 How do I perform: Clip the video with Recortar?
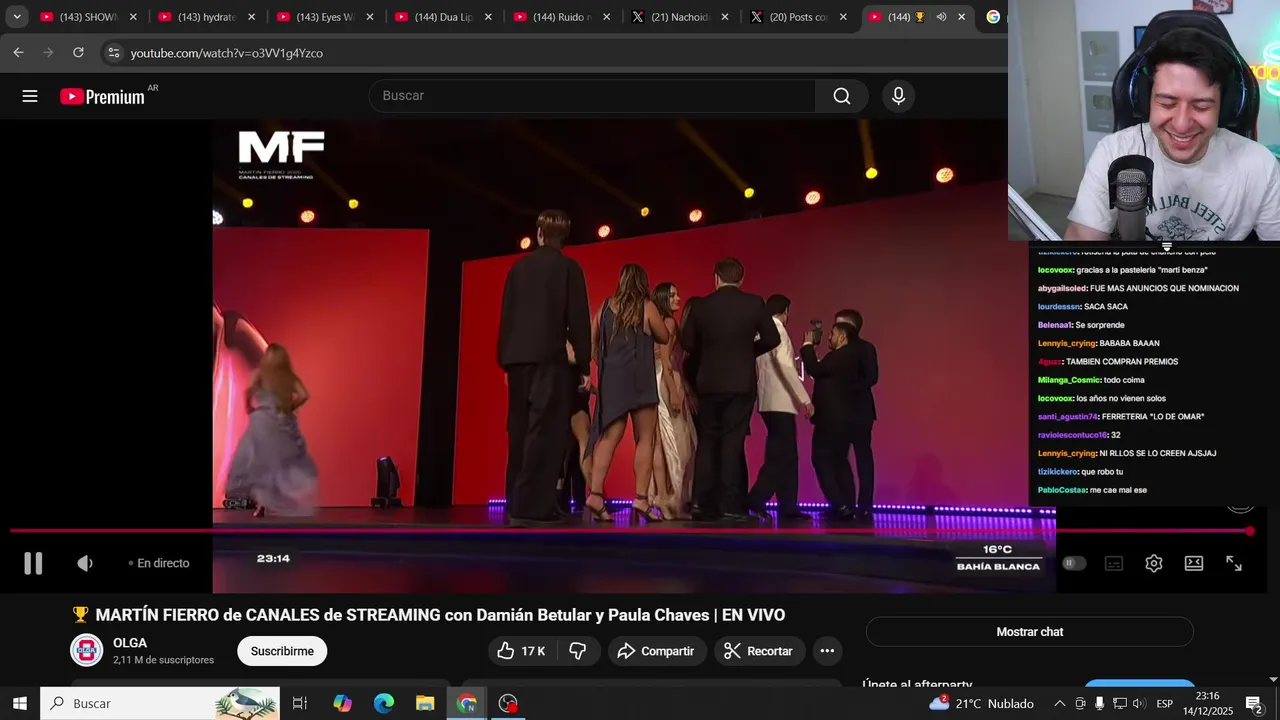(758, 651)
